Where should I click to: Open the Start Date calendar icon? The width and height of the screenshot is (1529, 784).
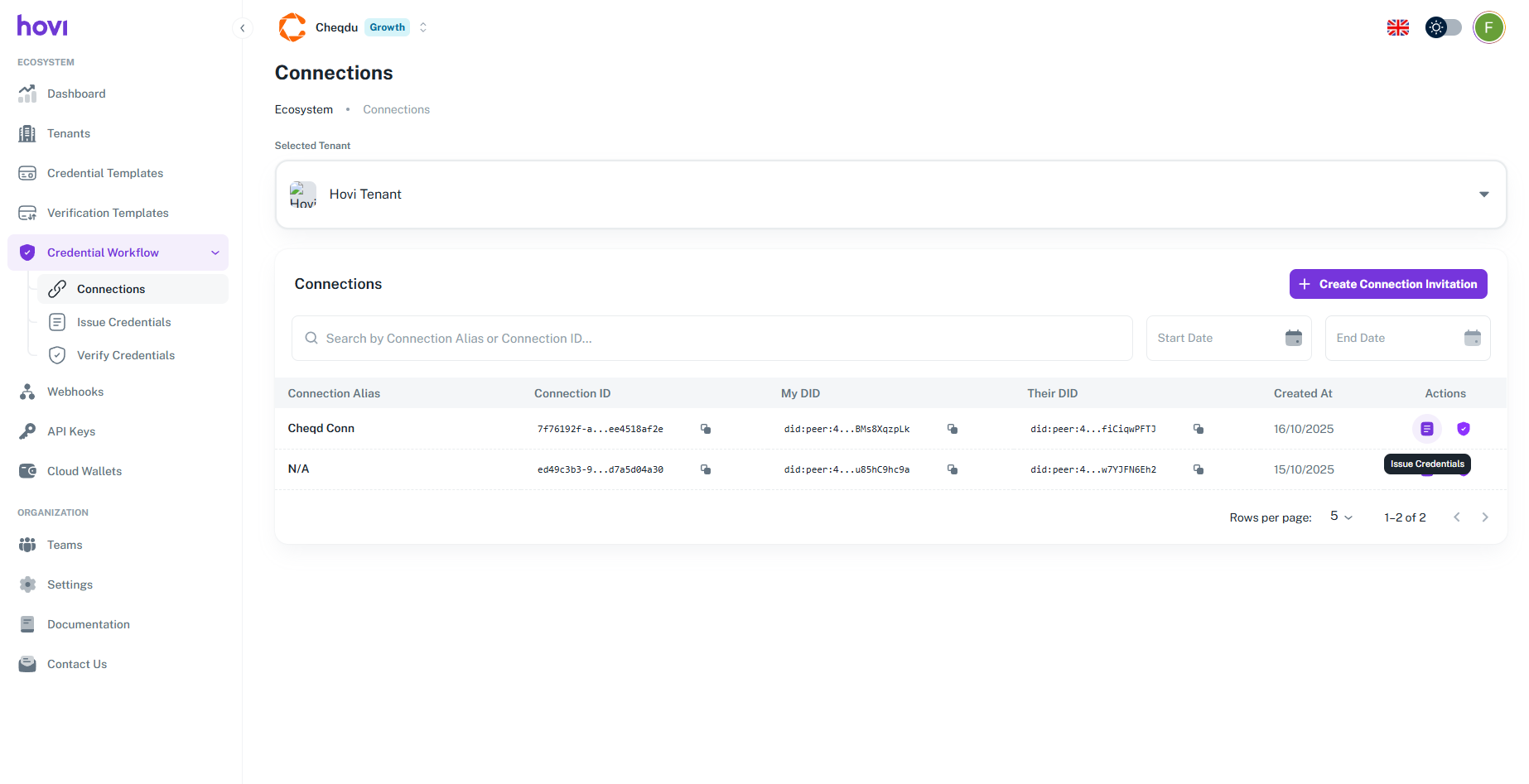(1293, 338)
